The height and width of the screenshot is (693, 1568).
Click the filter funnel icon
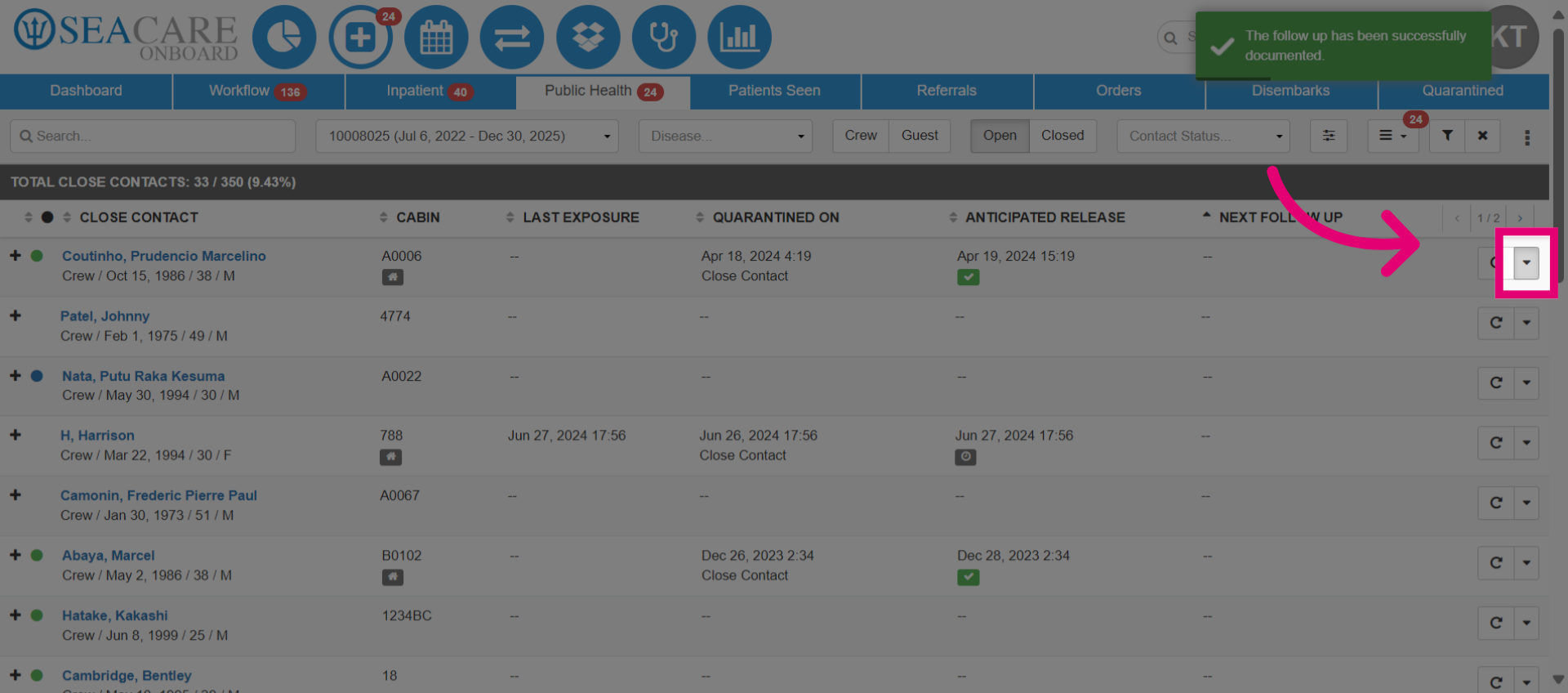[x=1447, y=136]
